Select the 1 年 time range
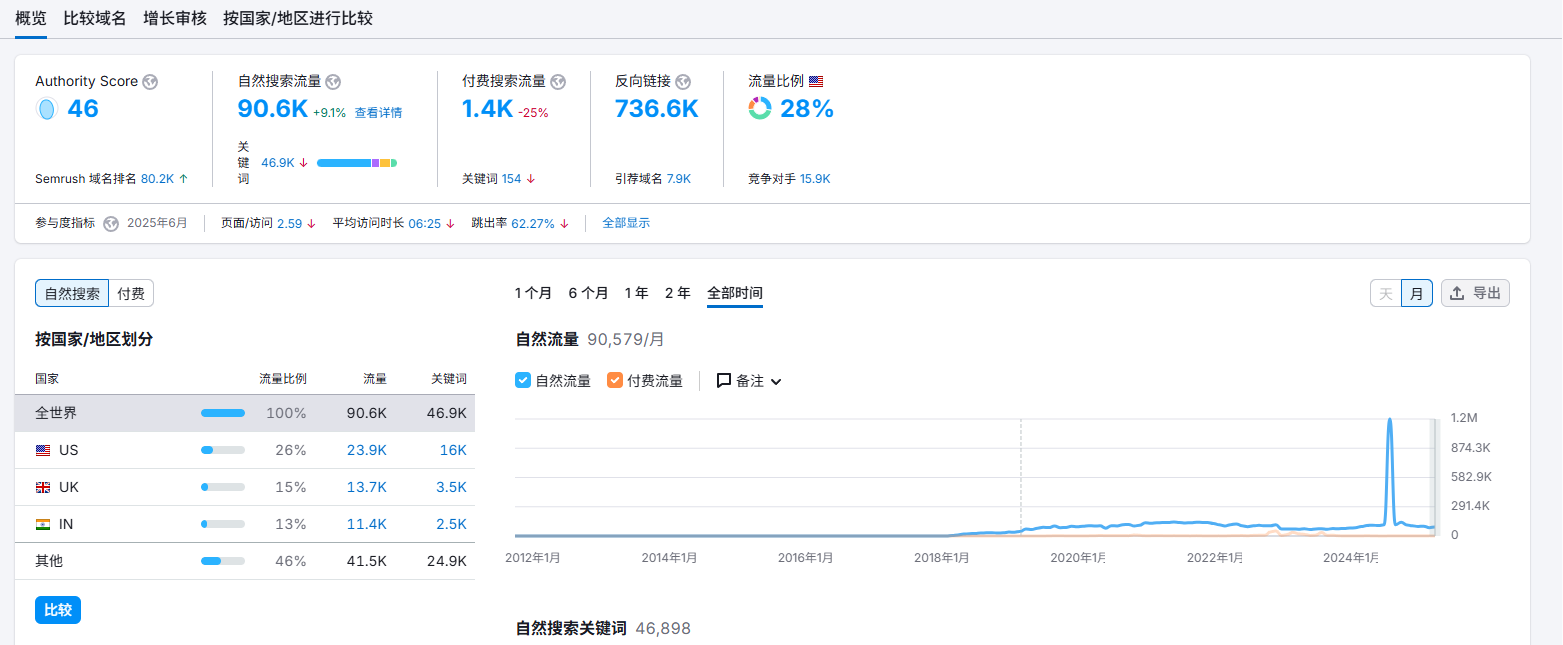 coord(636,294)
